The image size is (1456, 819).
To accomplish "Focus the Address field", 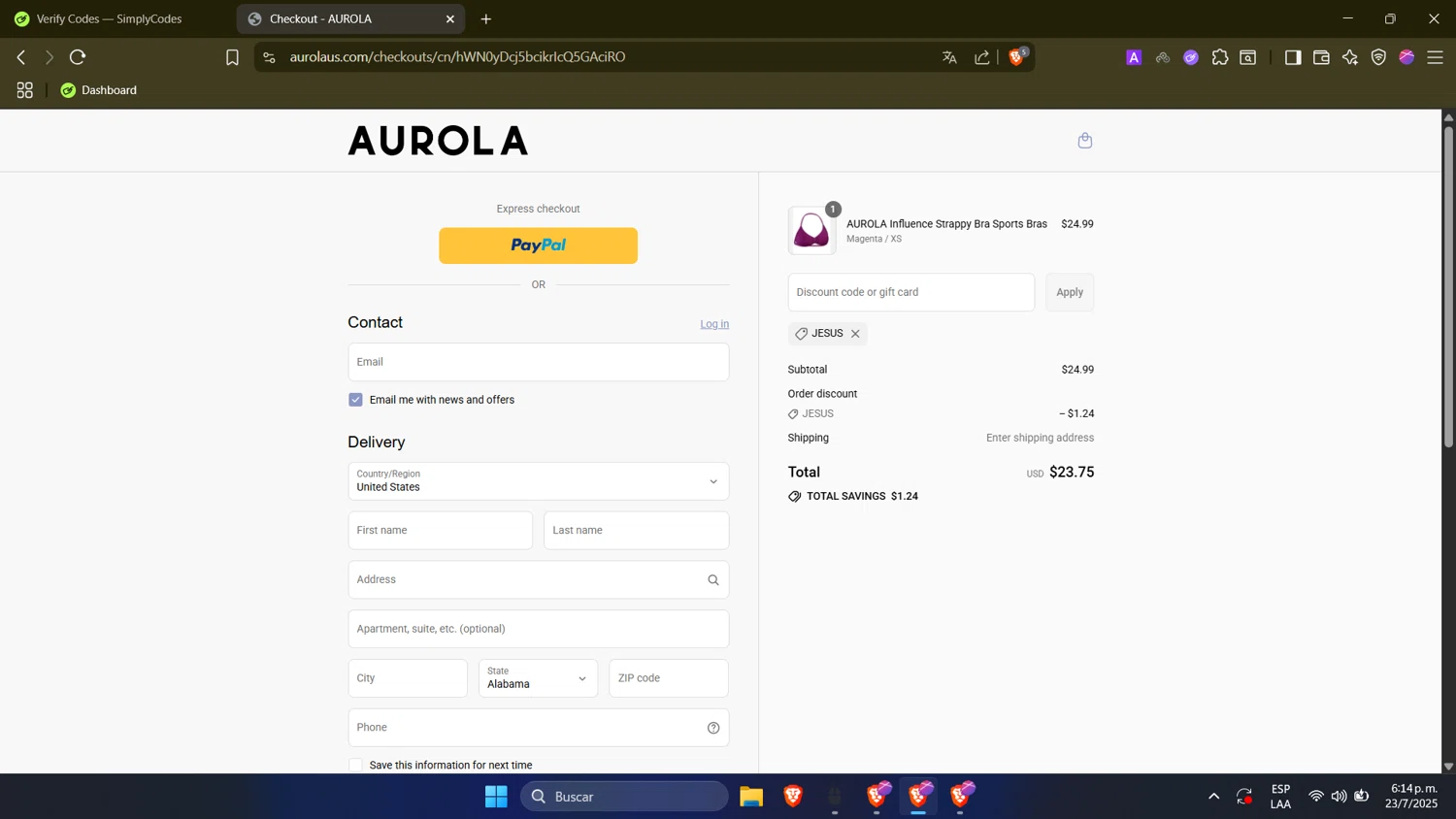I will pyautogui.click(x=539, y=580).
